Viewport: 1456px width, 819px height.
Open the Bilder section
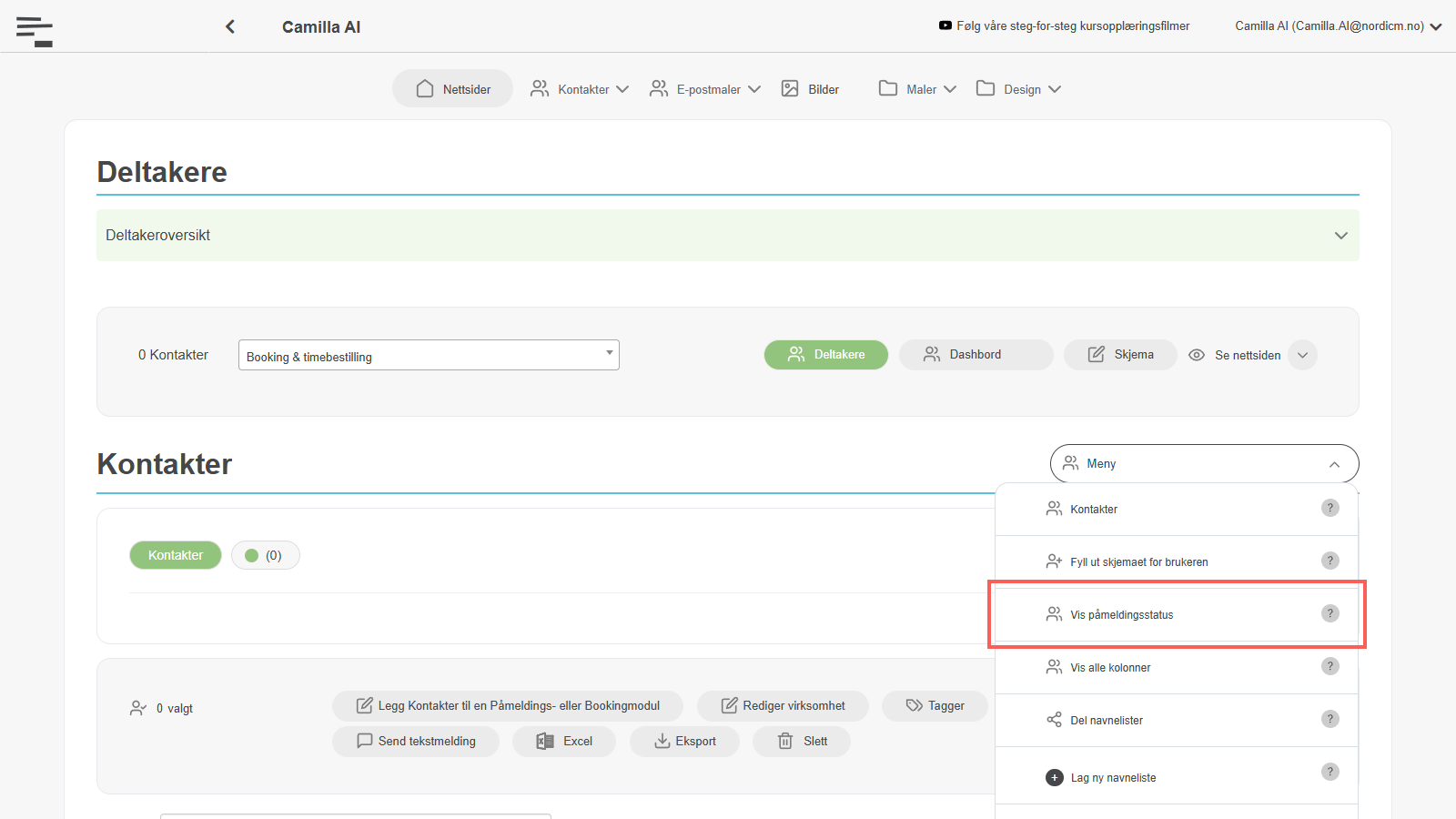(810, 89)
